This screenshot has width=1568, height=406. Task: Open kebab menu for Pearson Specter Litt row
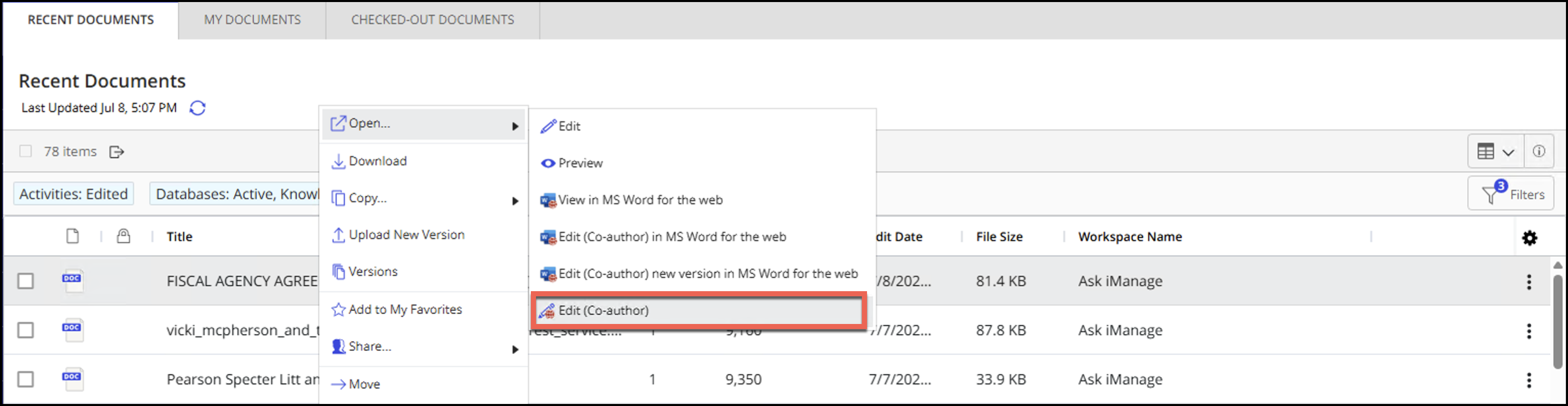(x=1529, y=380)
